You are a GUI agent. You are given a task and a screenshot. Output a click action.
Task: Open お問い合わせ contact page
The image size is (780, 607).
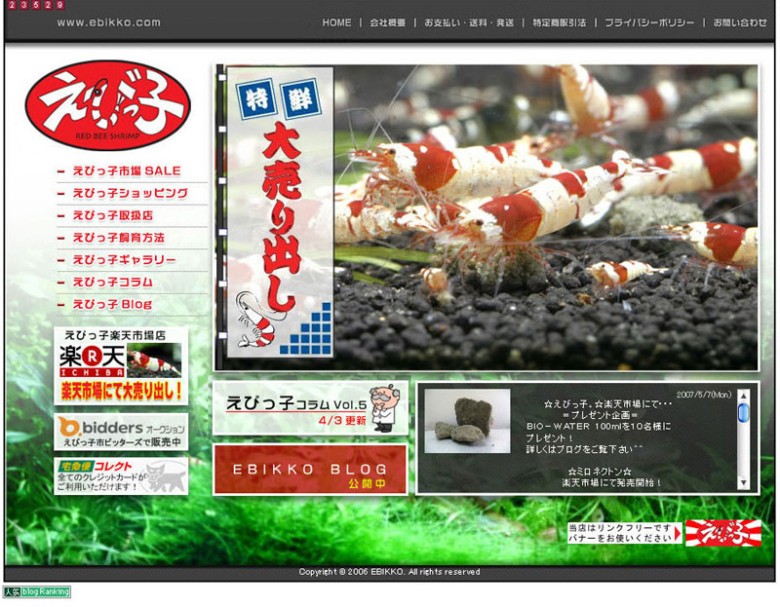[x=740, y=22]
